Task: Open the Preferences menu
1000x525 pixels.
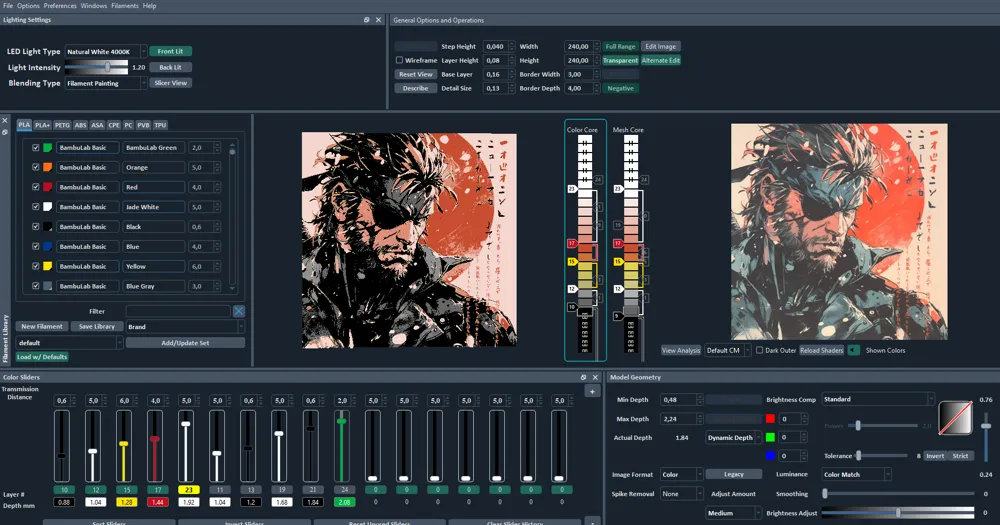Action: click(60, 6)
